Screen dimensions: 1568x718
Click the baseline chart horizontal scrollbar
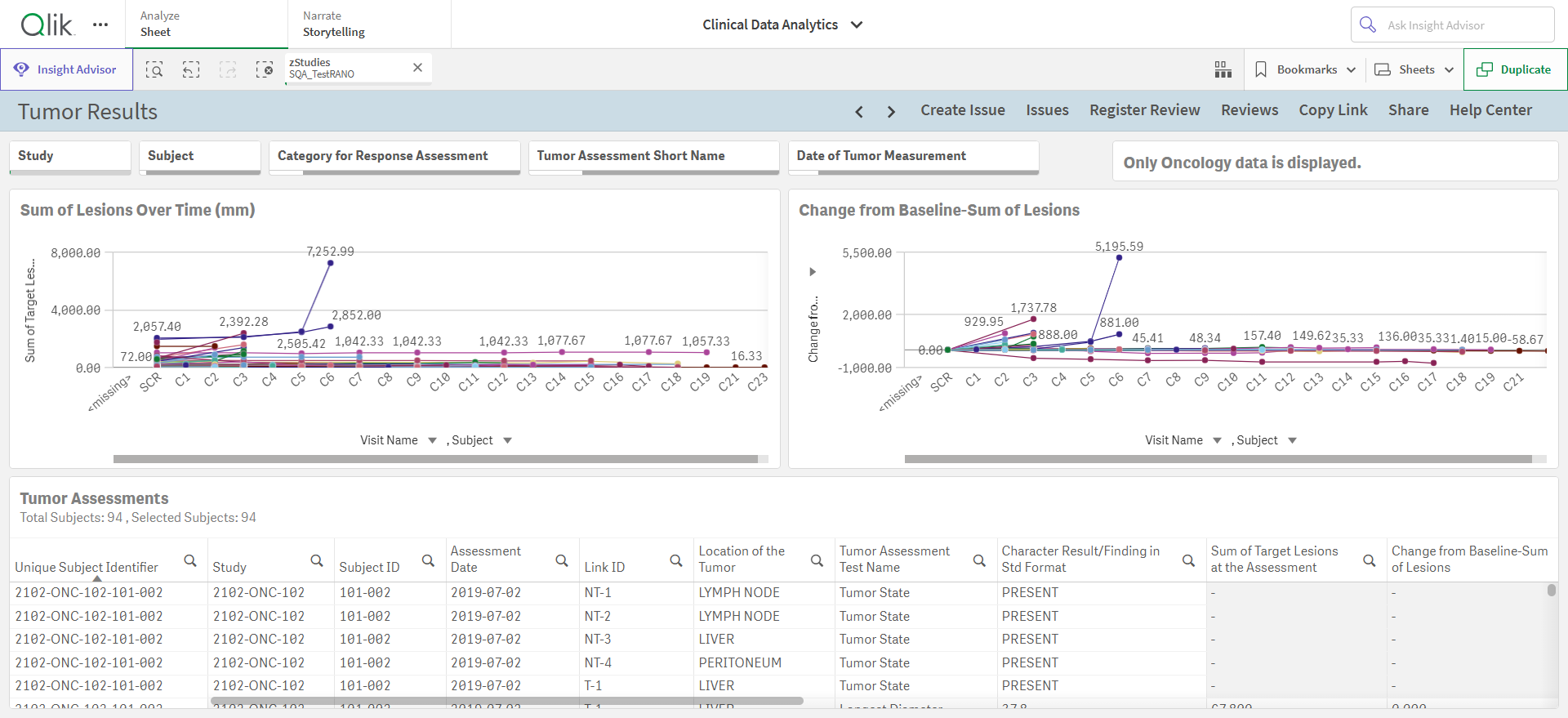[1218, 459]
